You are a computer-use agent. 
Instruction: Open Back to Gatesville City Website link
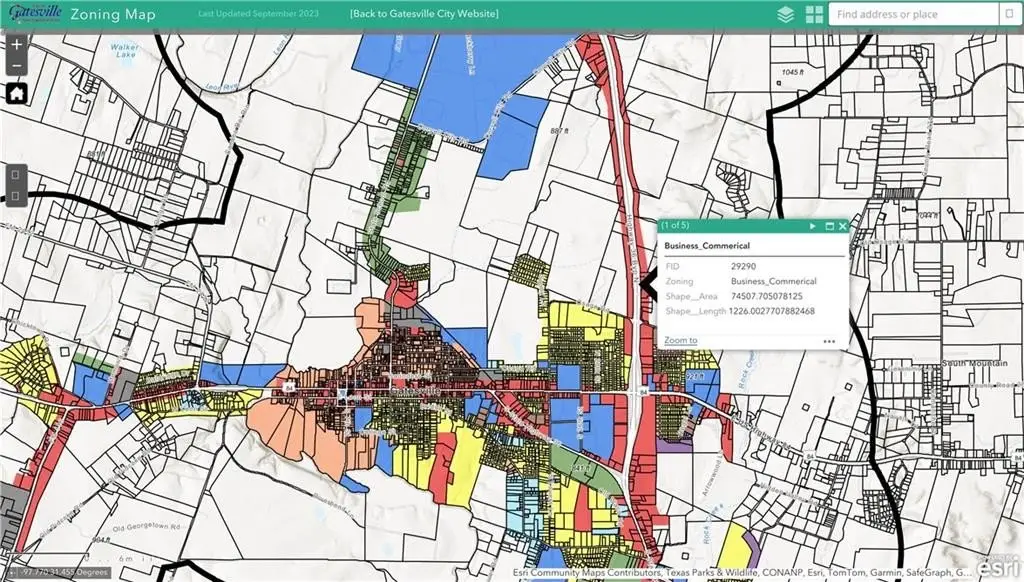point(424,15)
